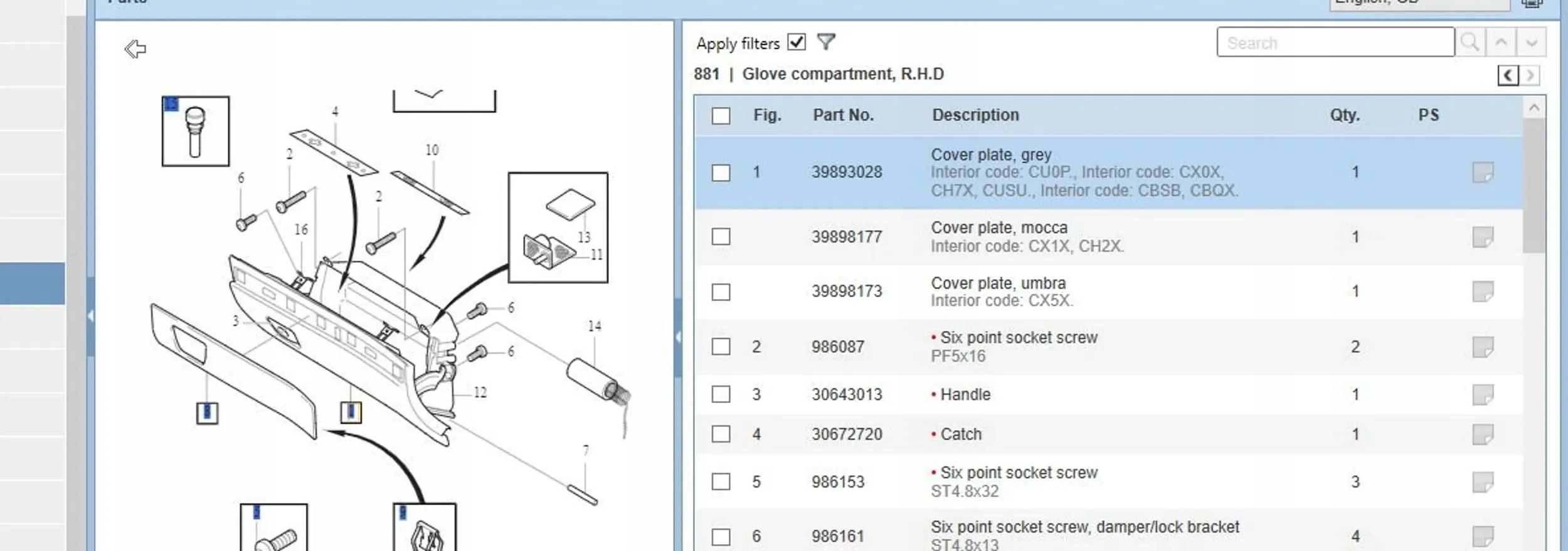Tick the select-all checkbox in the table header
The width and height of the screenshot is (1568, 551).
(721, 116)
